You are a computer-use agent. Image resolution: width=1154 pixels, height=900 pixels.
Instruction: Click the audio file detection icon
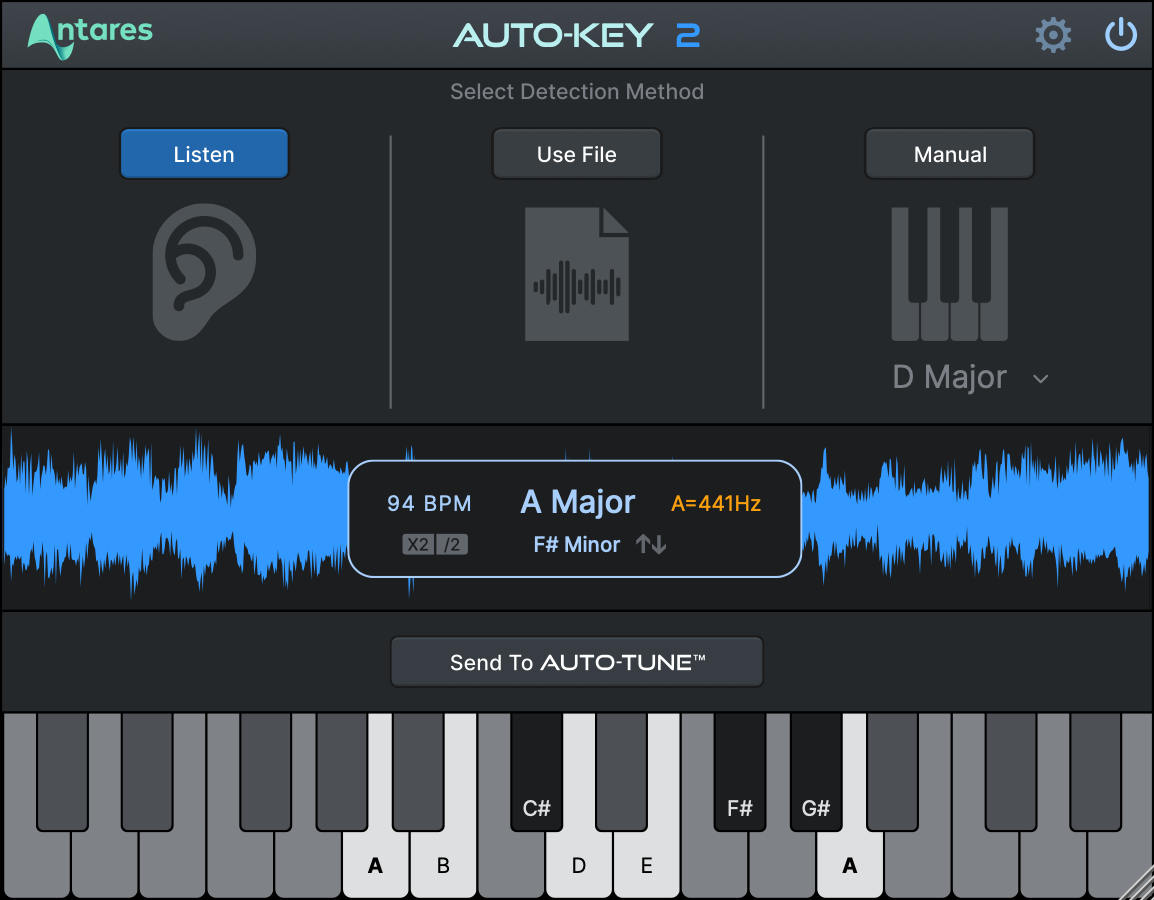click(x=577, y=272)
